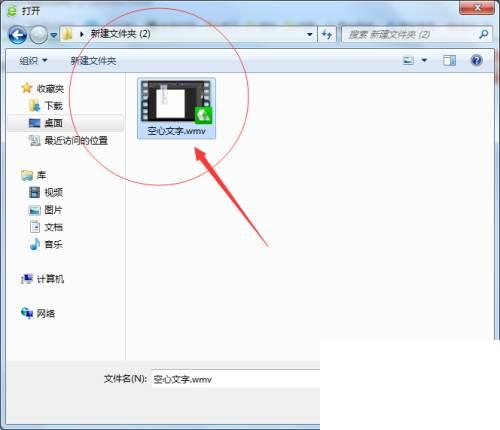
Task: Select 计算机 in the navigation pane
Action: coord(50,279)
